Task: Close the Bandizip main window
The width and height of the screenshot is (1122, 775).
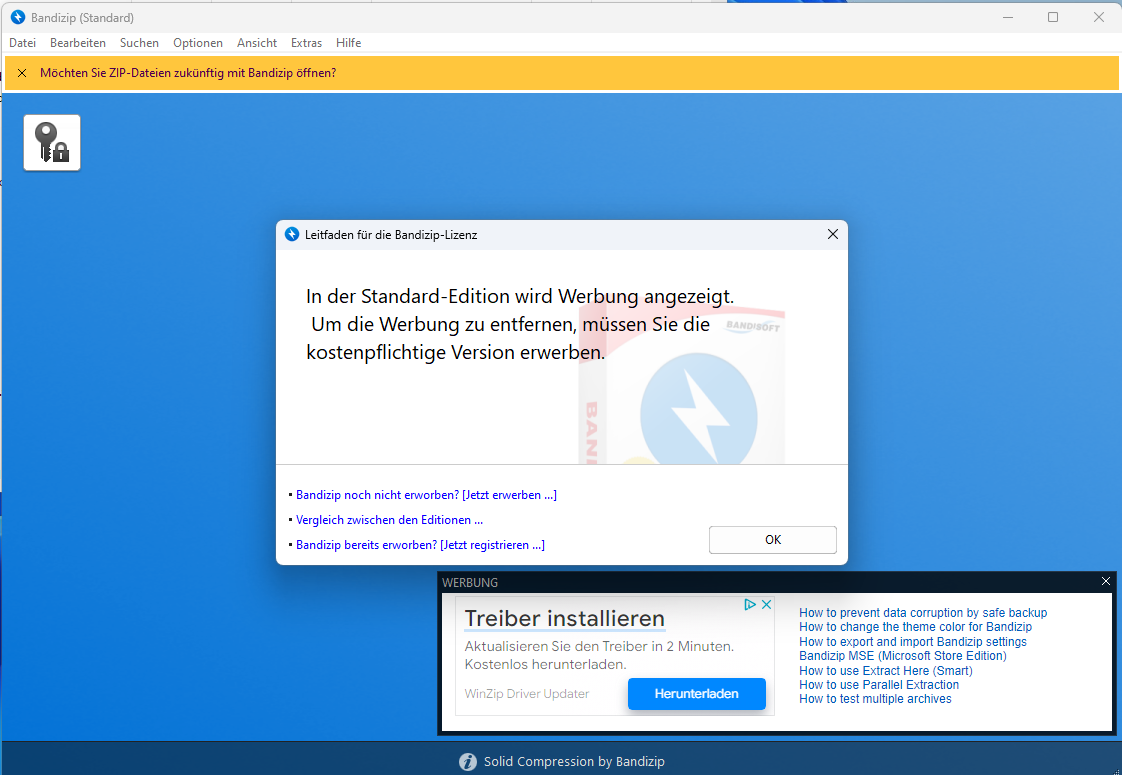Action: (1098, 17)
